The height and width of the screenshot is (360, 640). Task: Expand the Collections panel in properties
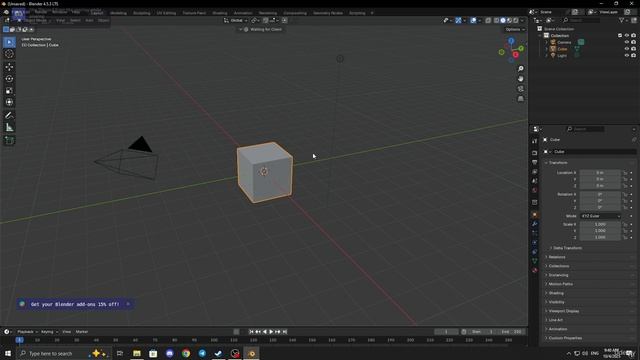pyautogui.click(x=559, y=266)
